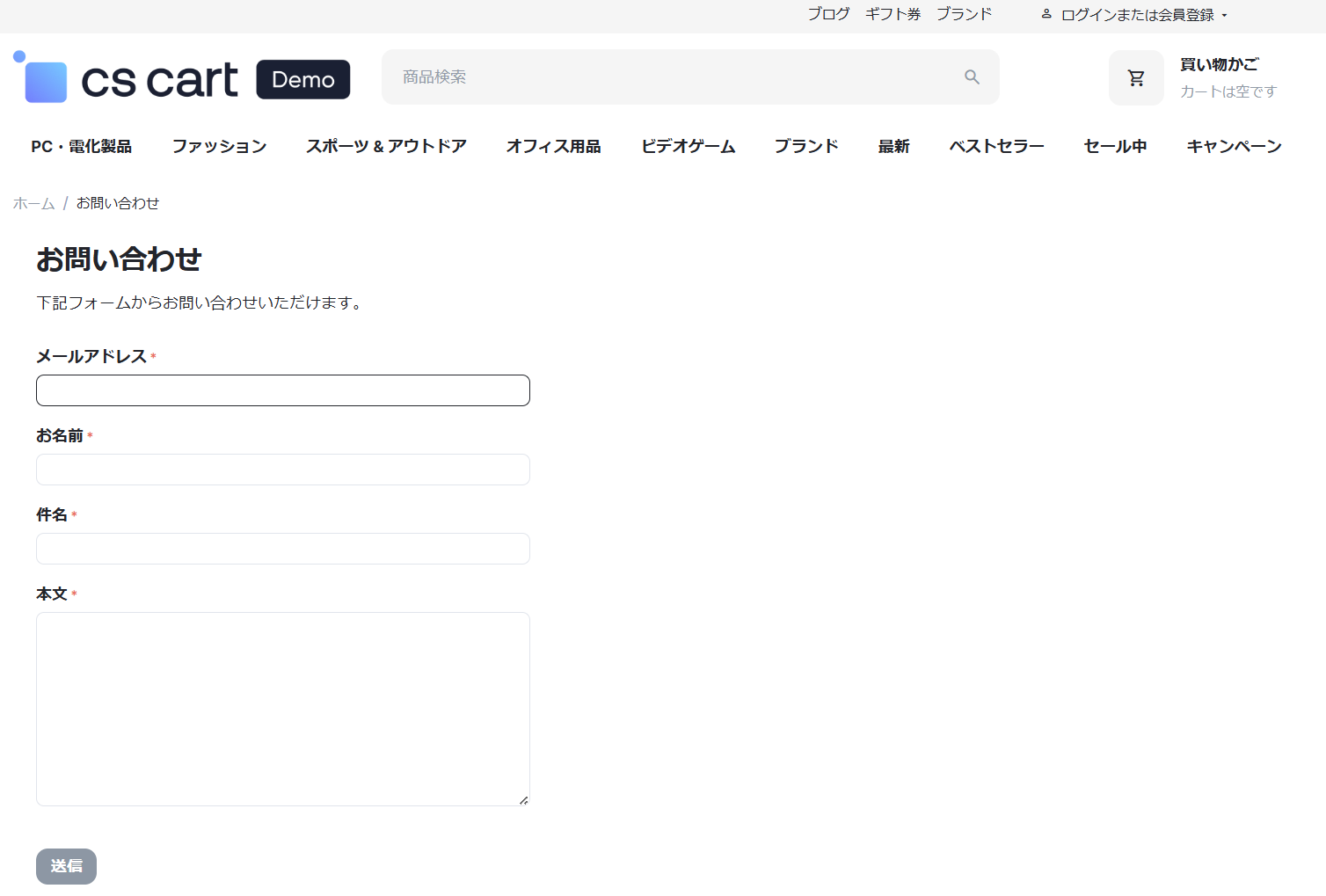Open the shopping cart icon
1326x896 pixels.
tap(1136, 78)
